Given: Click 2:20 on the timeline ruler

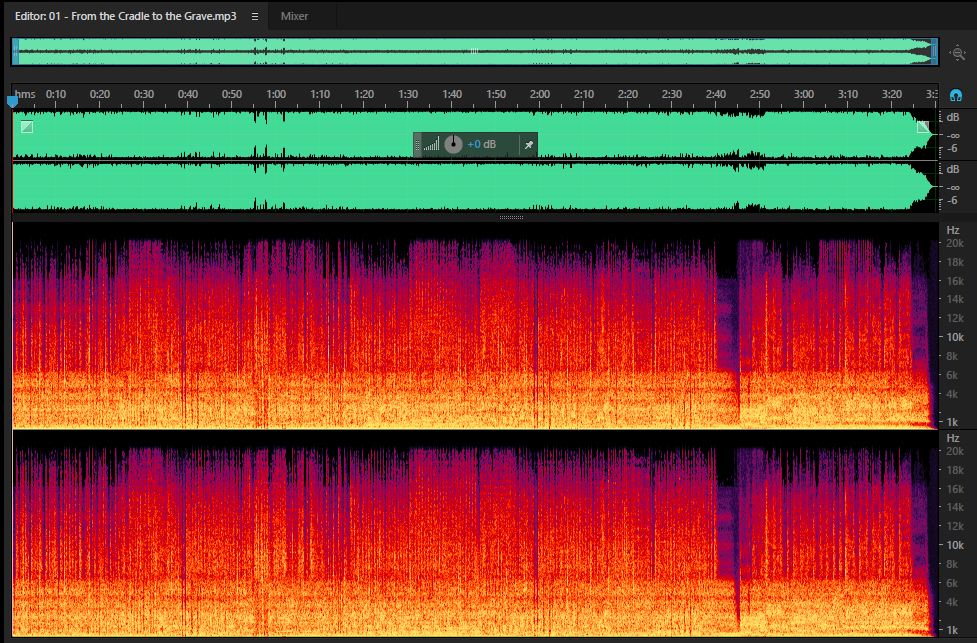Looking at the screenshot, I should (x=627, y=94).
